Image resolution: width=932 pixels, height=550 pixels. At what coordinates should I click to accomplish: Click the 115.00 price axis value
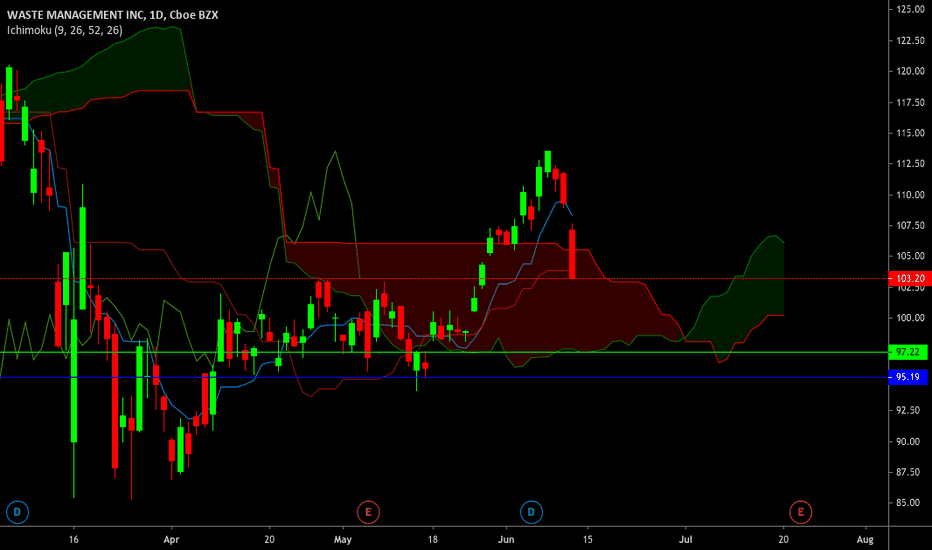coord(910,133)
